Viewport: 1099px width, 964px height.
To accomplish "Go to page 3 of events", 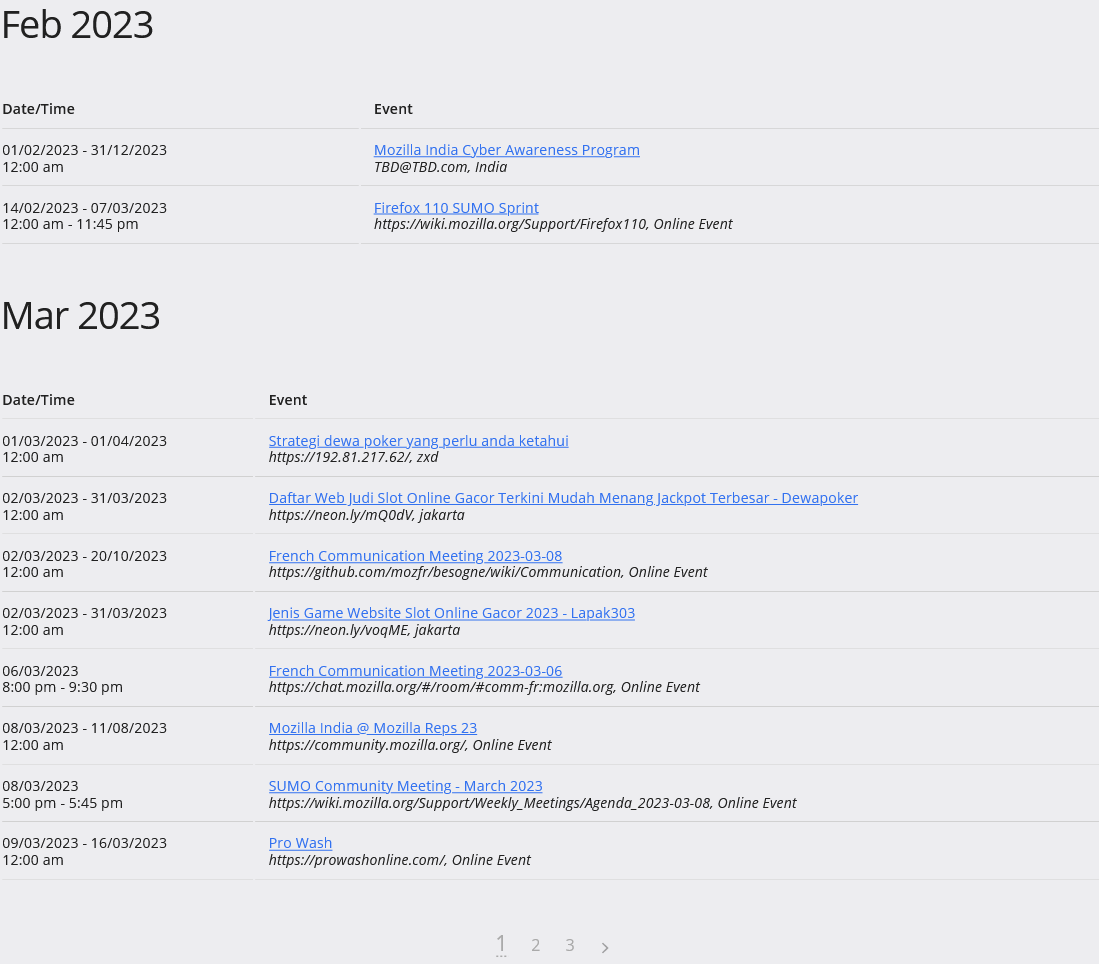I will click(570, 946).
